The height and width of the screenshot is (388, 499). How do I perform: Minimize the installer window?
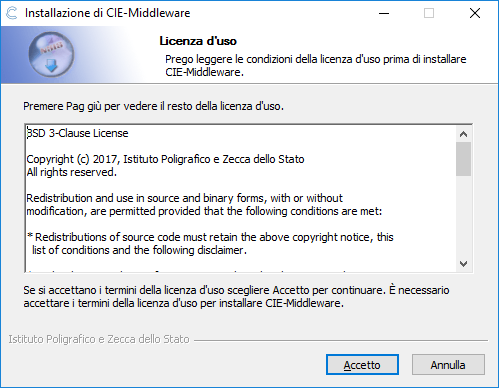coord(384,13)
